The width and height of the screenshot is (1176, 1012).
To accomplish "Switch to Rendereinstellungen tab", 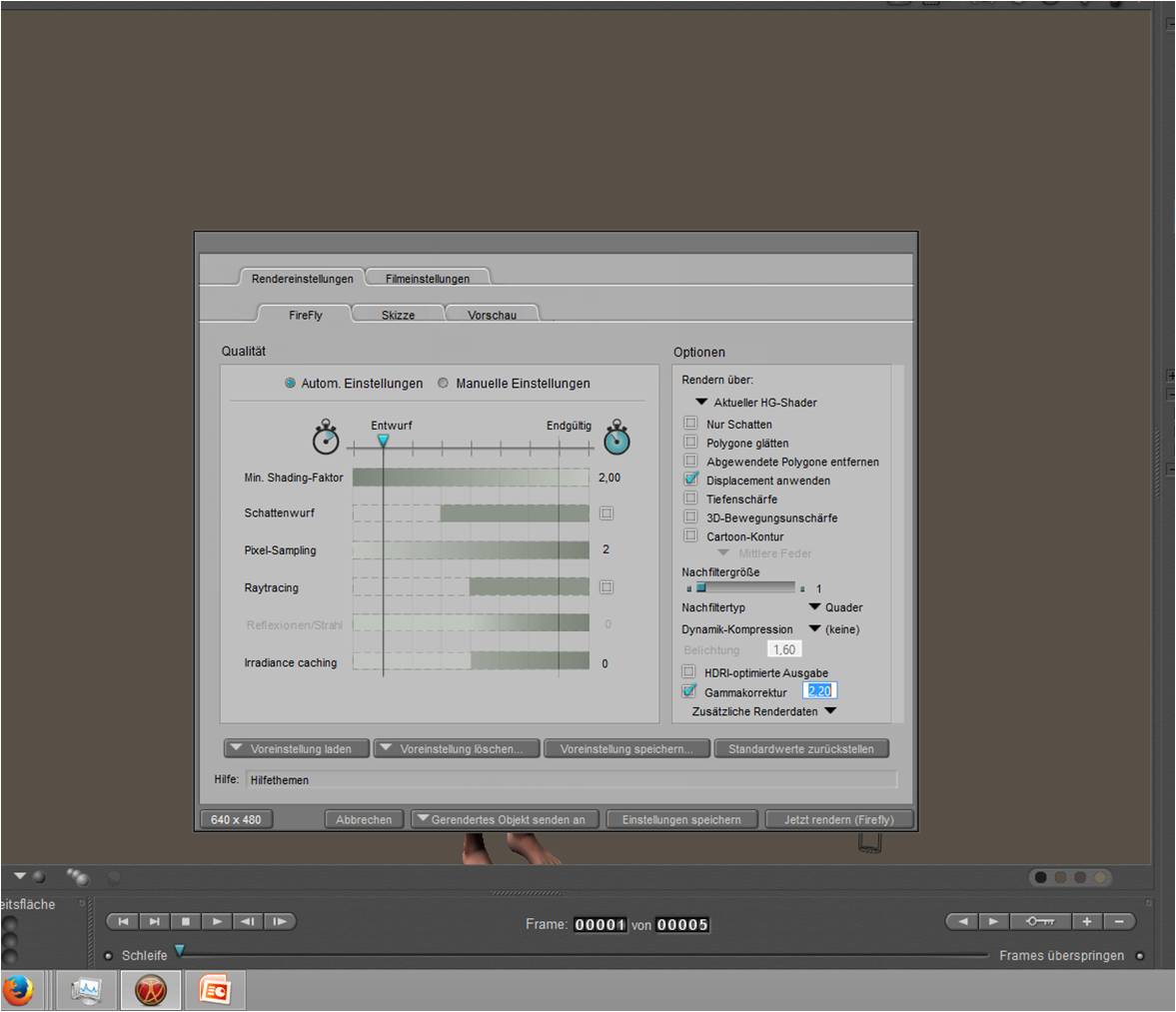I will (x=303, y=279).
